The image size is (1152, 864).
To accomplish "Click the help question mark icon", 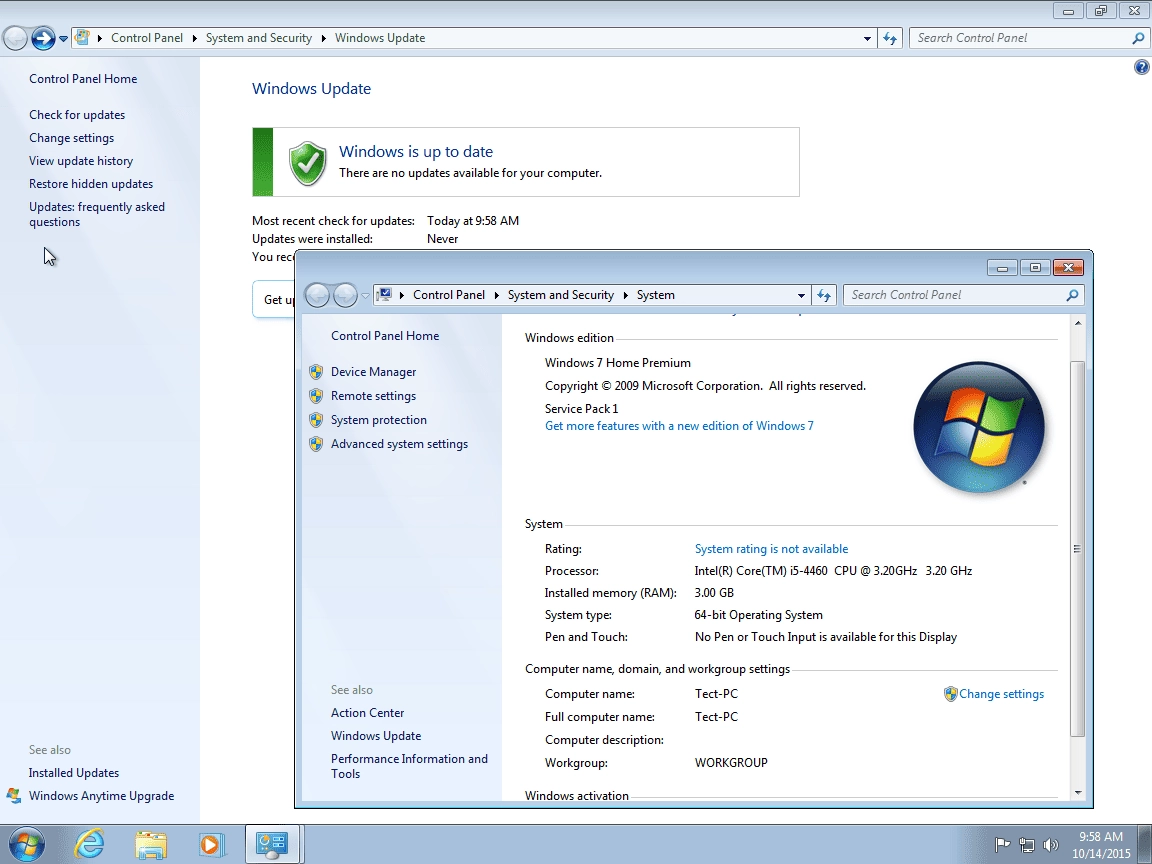I will click(x=1141, y=68).
